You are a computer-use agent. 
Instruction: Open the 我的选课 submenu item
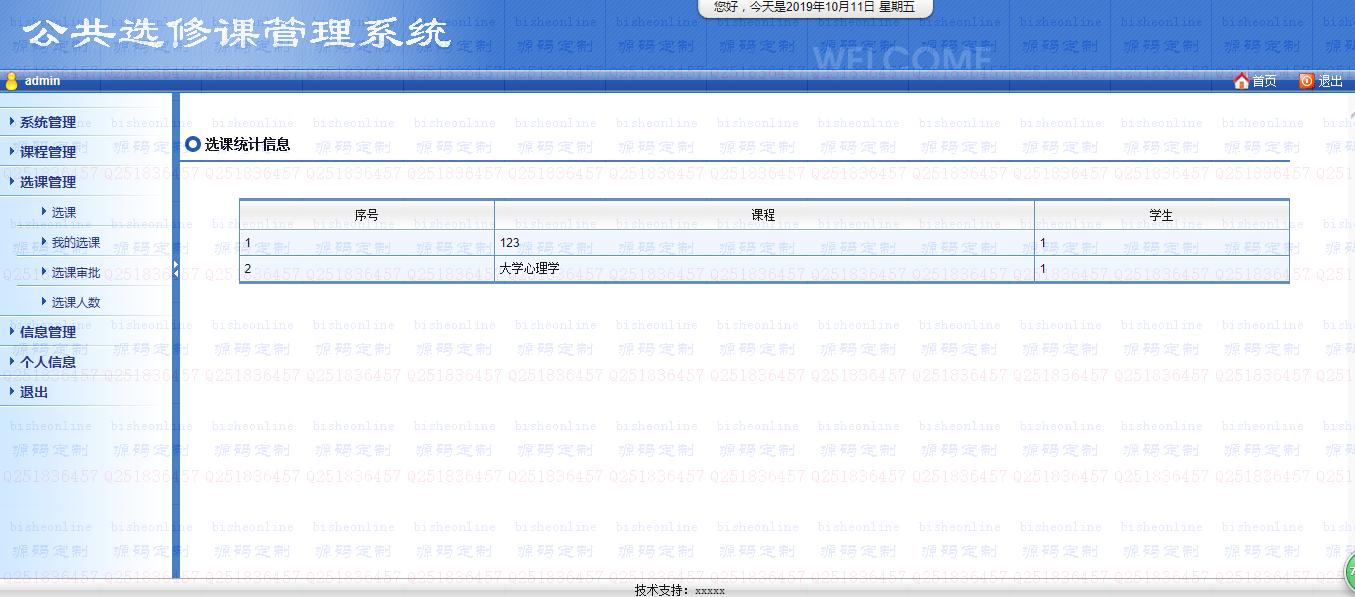point(75,242)
